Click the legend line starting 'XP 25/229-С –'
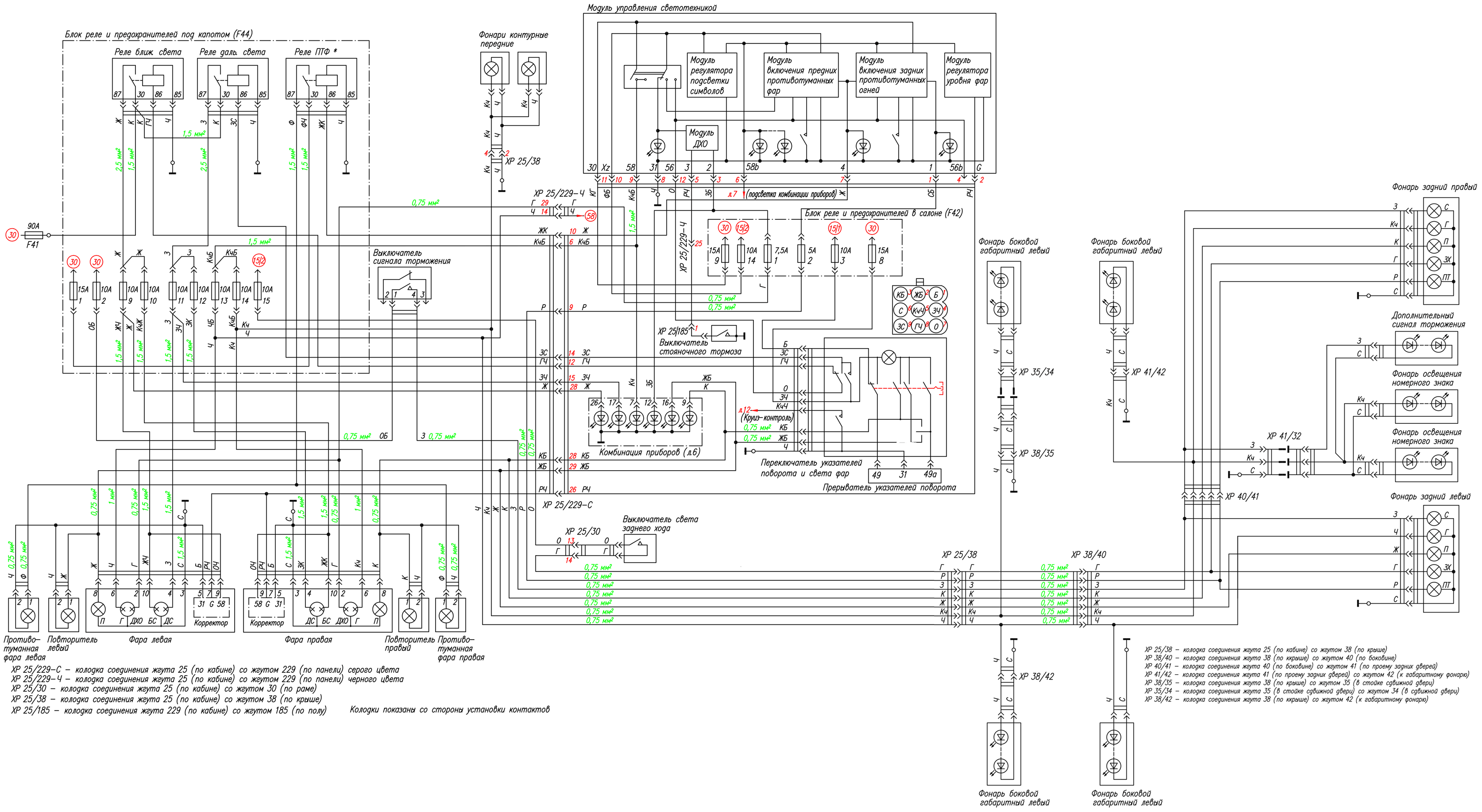The height and width of the screenshot is (812, 1482). coord(205,669)
